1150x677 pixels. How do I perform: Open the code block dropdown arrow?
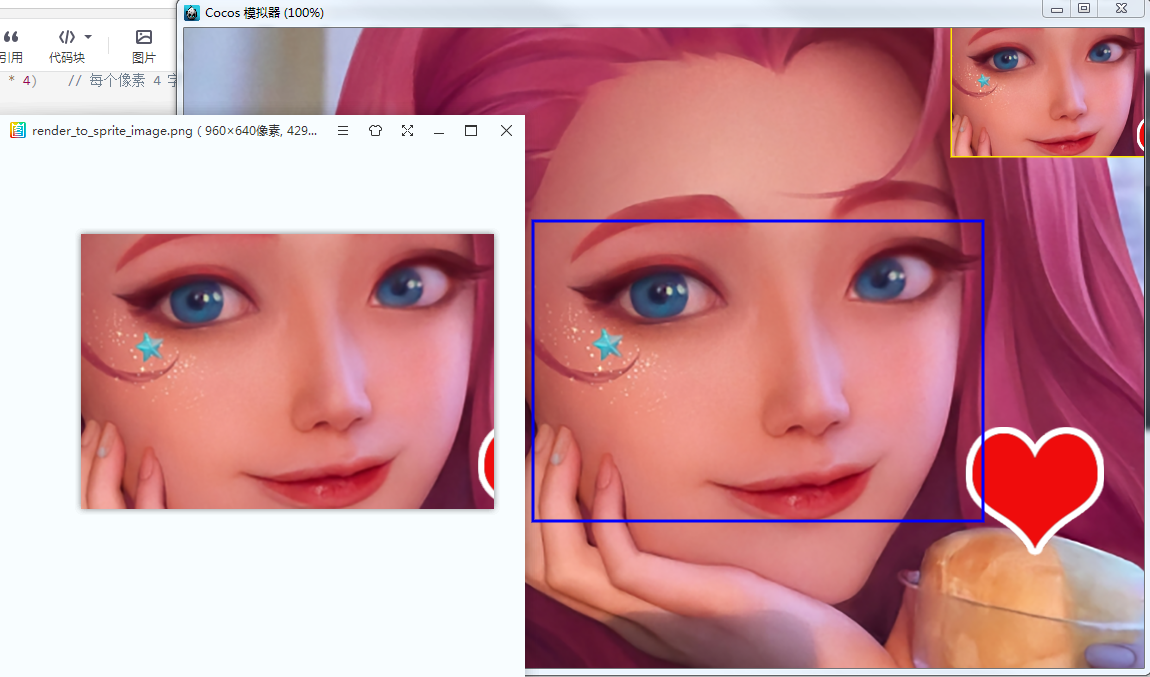pos(88,37)
